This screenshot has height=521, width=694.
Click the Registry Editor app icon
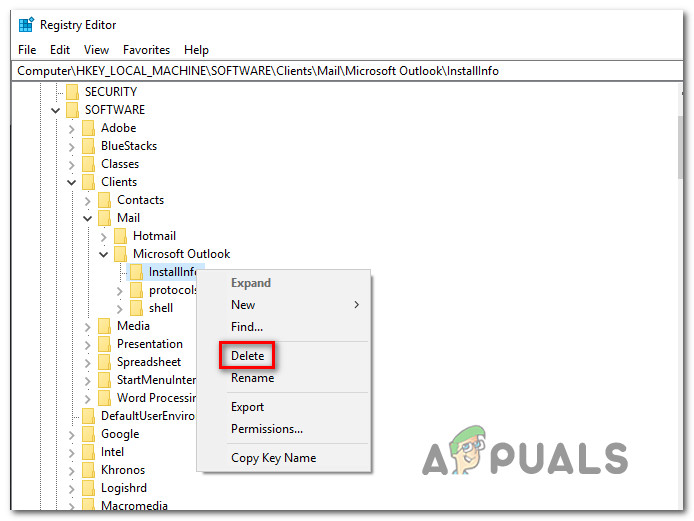[x=26, y=25]
